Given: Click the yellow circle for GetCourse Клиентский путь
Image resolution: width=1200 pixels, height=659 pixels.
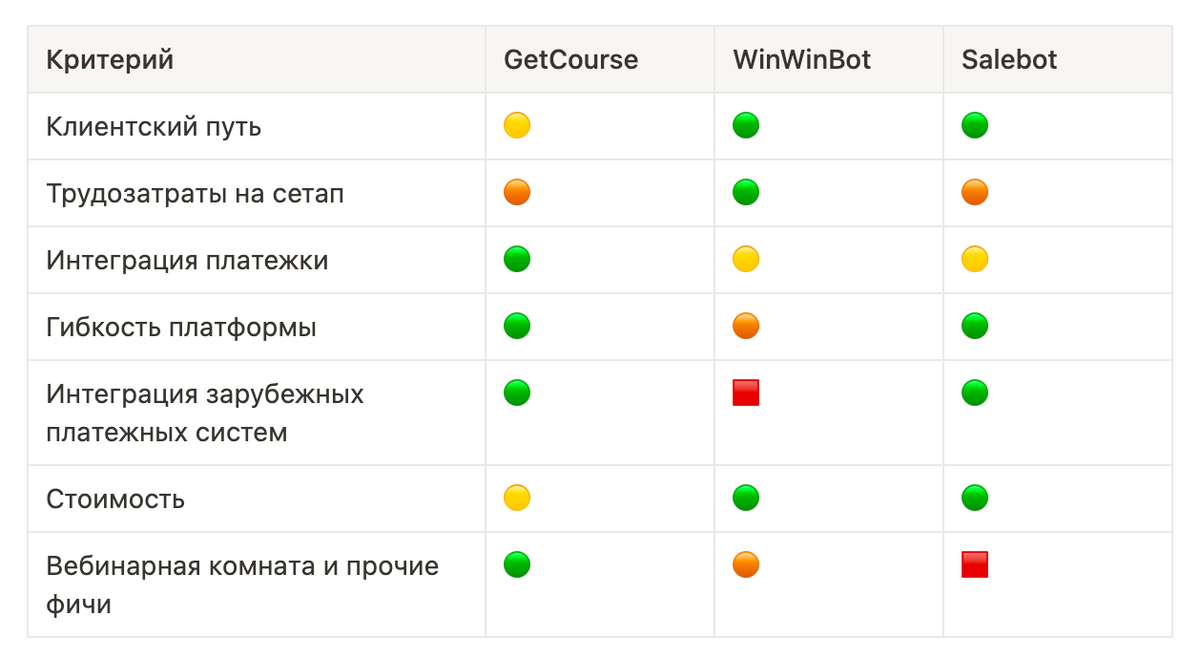Looking at the screenshot, I should point(517,126).
